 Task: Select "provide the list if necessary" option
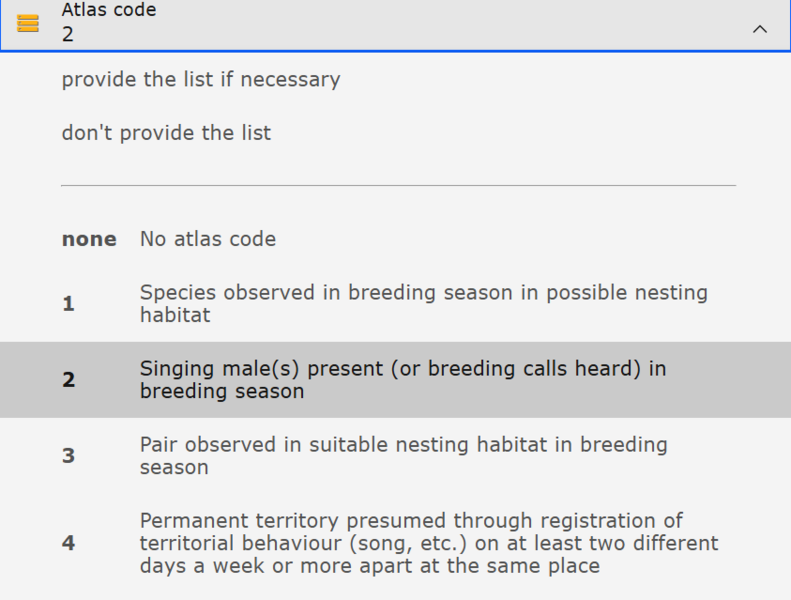tap(201, 80)
